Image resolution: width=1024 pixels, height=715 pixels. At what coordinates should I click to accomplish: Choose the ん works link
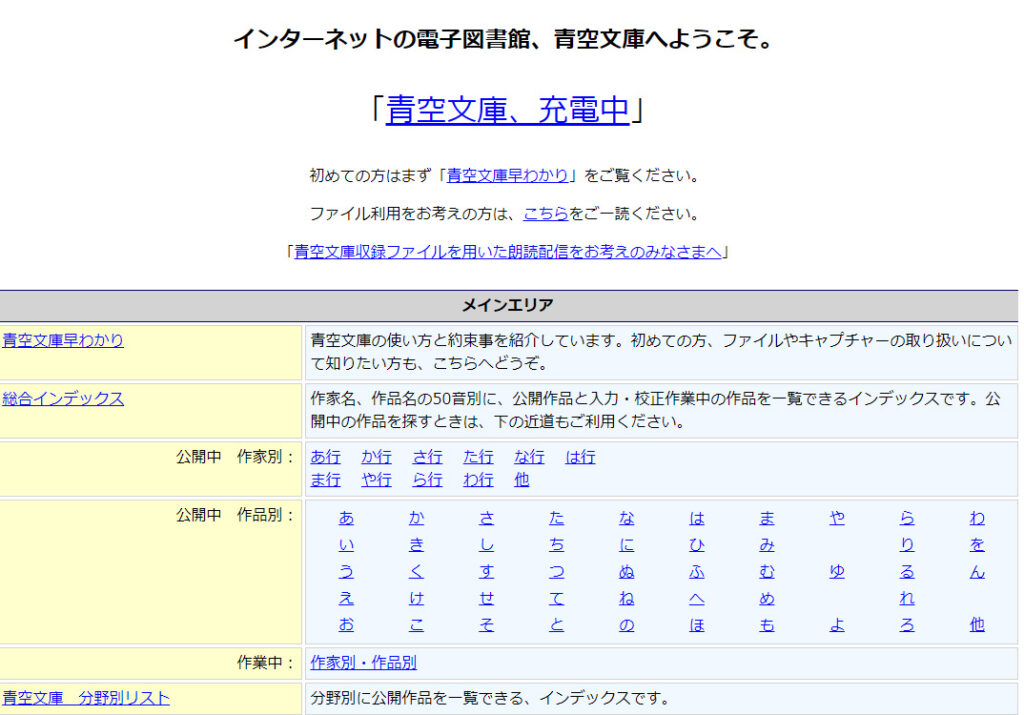coord(977,572)
